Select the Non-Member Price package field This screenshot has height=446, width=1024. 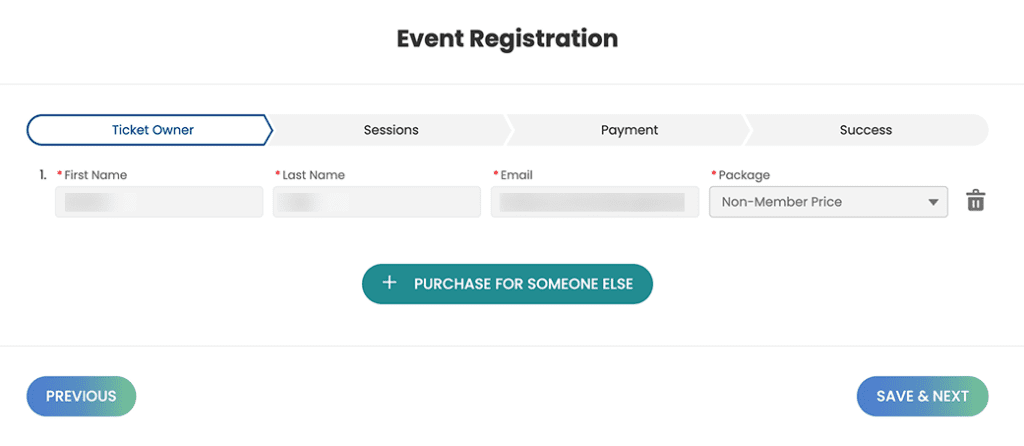[828, 202]
